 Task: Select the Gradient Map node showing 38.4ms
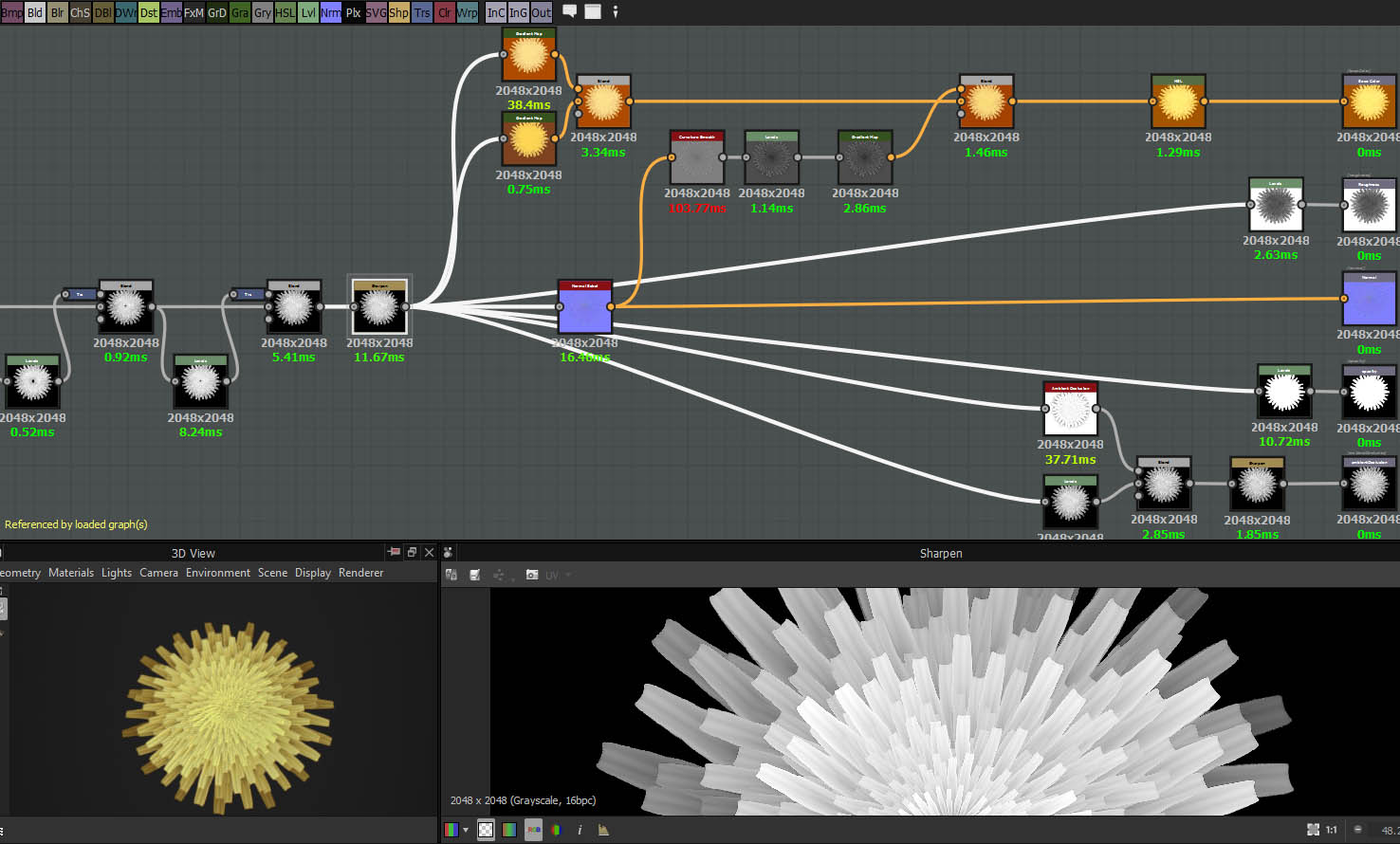pyautogui.click(x=529, y=55)
